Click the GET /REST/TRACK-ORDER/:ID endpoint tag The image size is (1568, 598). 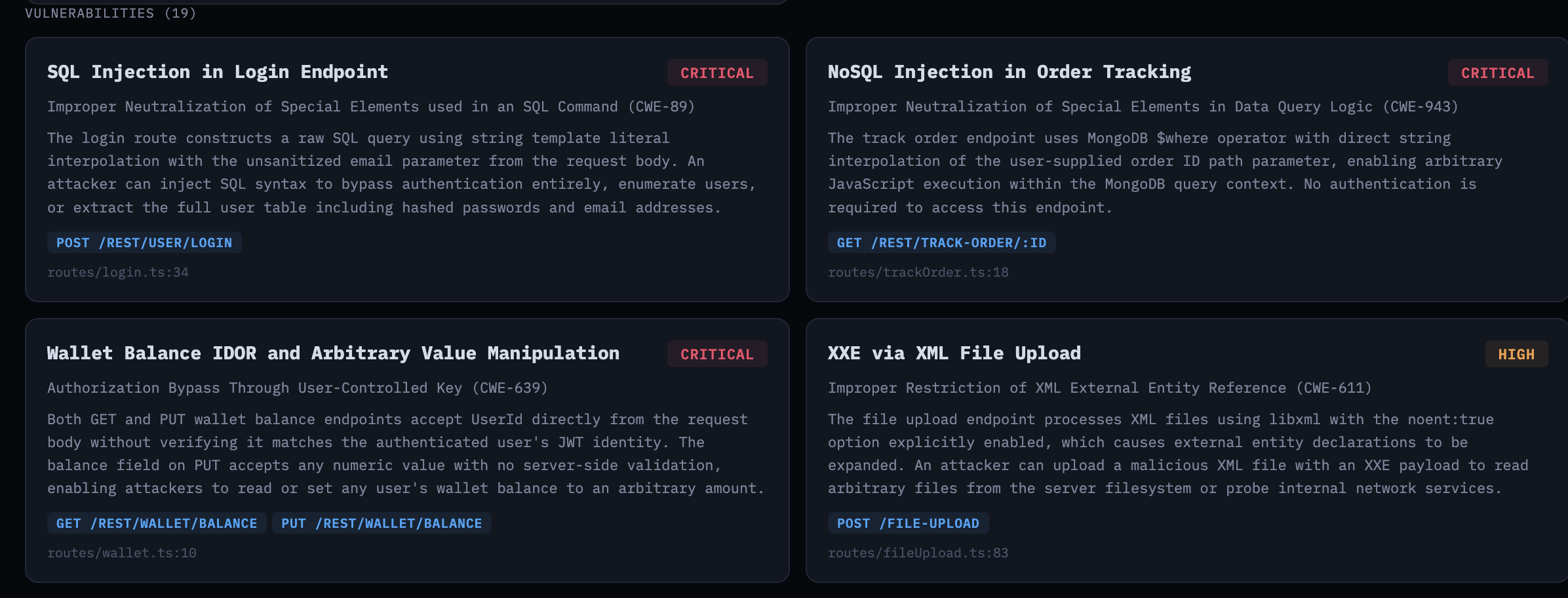tap(941, 243)
